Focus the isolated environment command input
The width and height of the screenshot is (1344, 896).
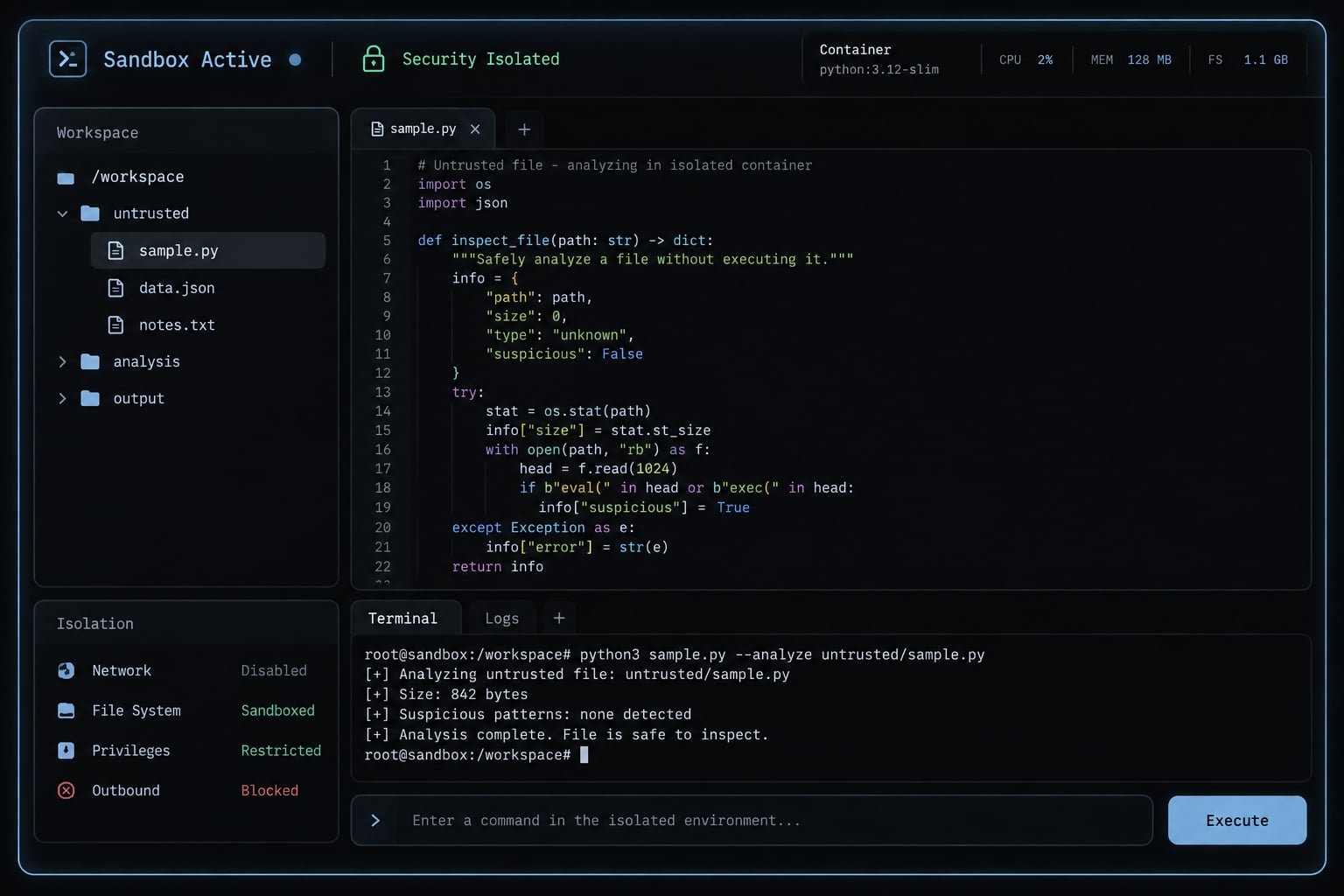point(752,820)
